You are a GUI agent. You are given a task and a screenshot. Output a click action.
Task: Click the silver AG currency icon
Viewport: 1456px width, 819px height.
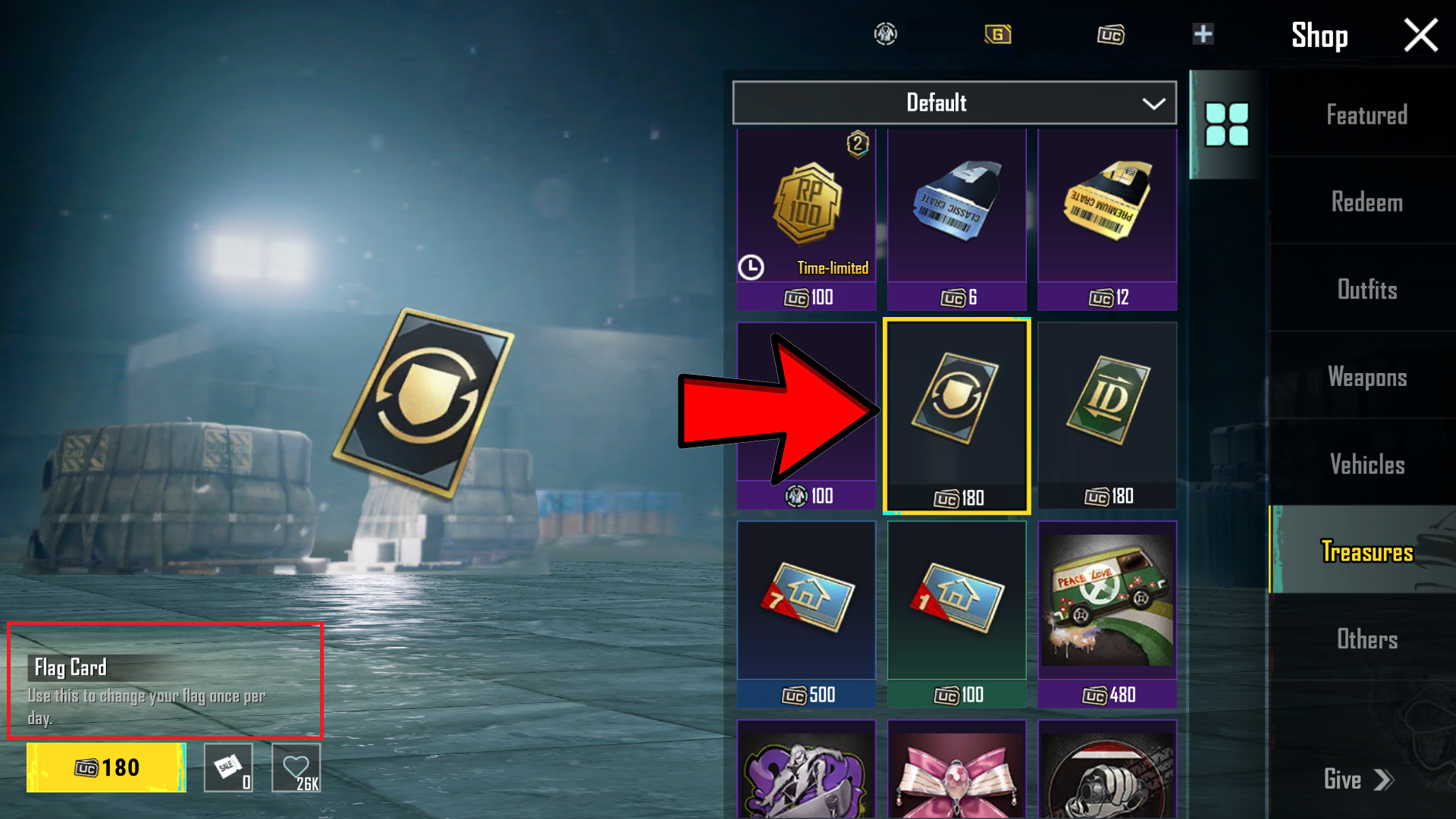(885, 34)
